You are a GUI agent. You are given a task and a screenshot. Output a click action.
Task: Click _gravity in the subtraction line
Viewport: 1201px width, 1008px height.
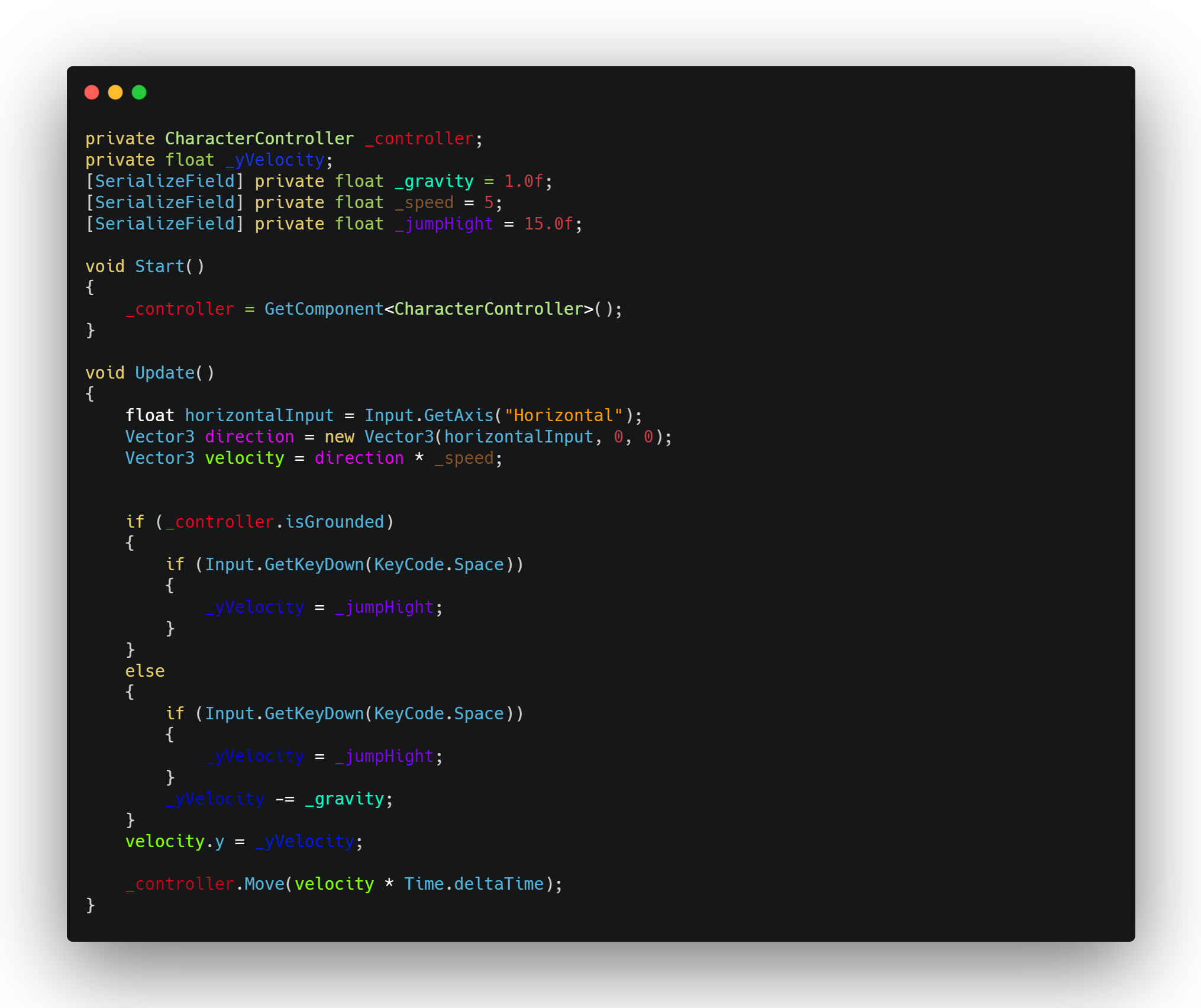pos(344,799)
